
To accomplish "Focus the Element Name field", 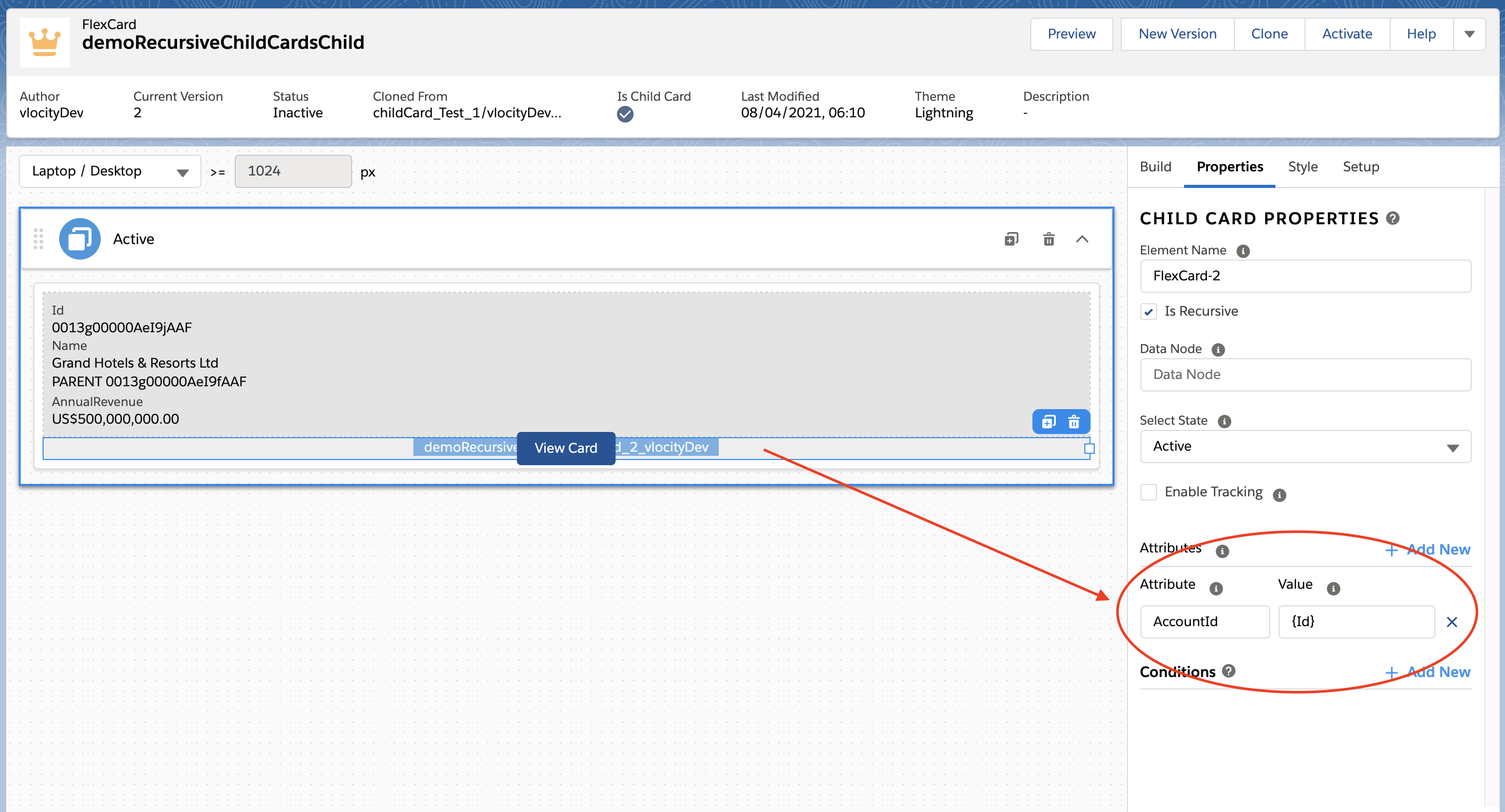I will (1306, 276).
